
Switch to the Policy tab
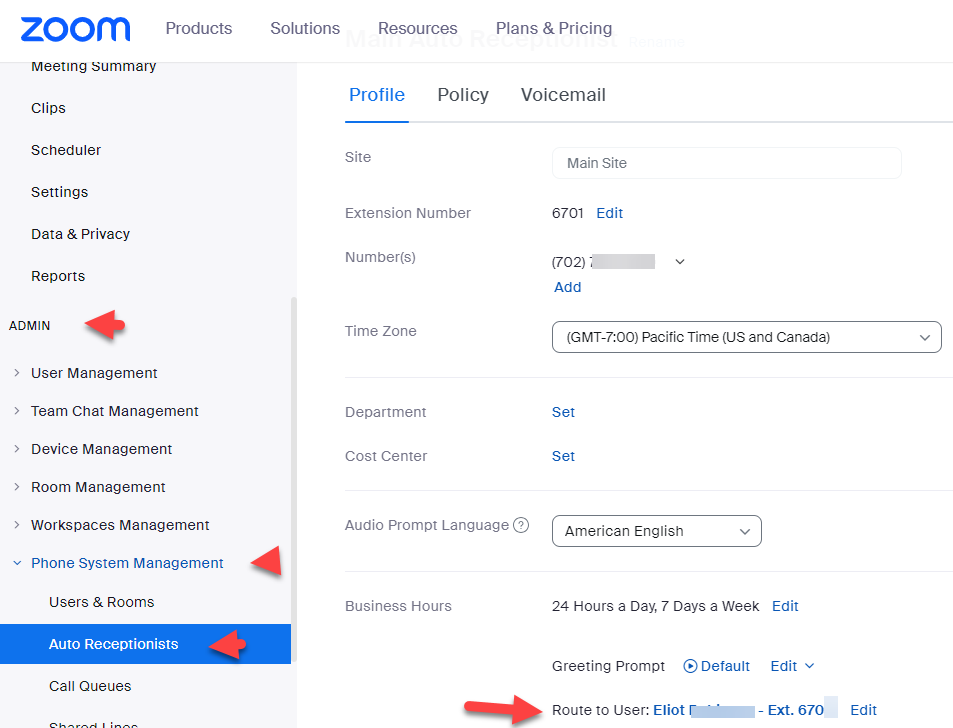pyautogui.click(x=462, y=95)
